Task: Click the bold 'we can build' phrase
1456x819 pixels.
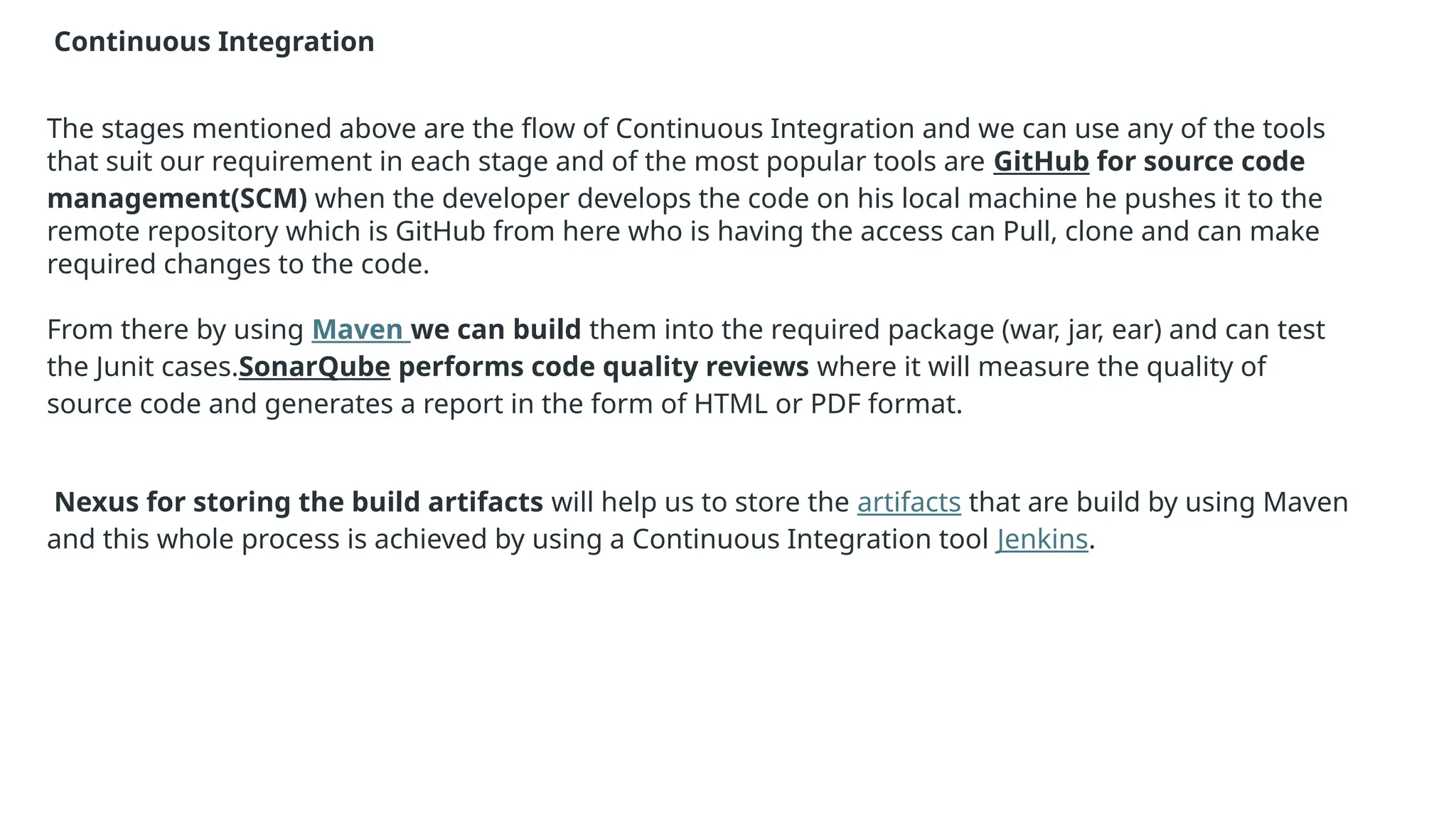Action: tap(496, 330)
